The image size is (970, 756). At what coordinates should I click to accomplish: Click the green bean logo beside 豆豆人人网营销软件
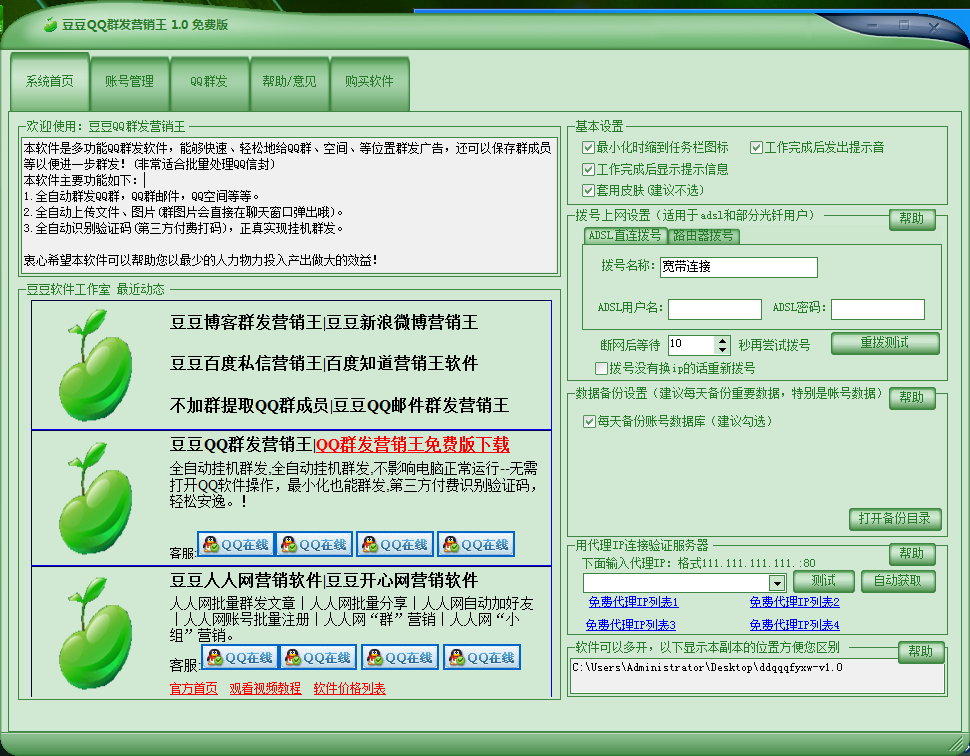pos(96,632)
